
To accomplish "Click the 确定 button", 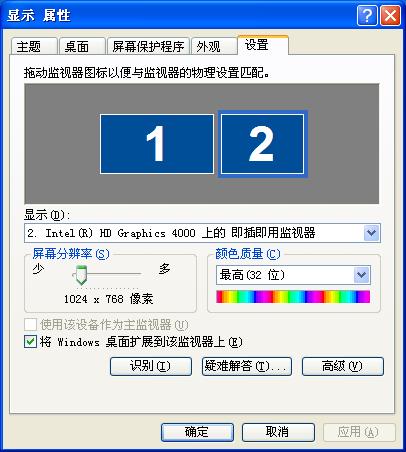I will pyautogui.click(x=197, y=432).
